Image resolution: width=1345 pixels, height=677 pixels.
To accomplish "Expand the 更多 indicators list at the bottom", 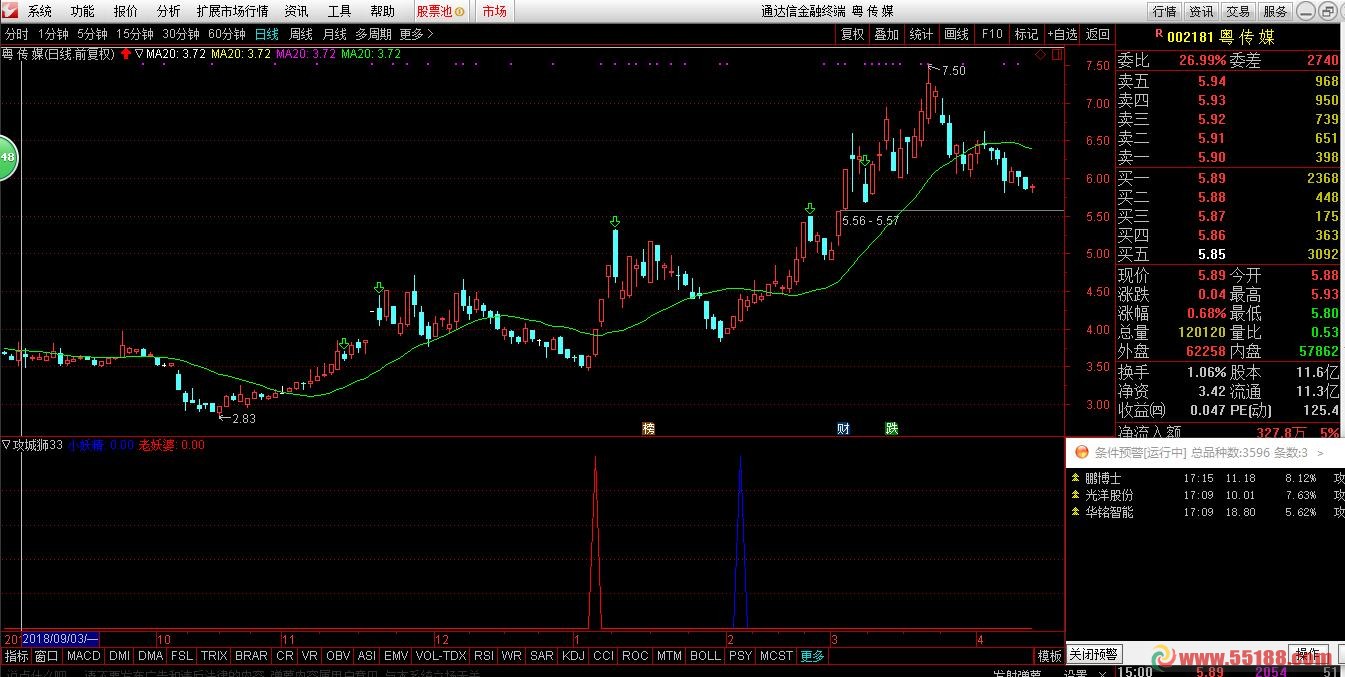I will click(813, 656).
